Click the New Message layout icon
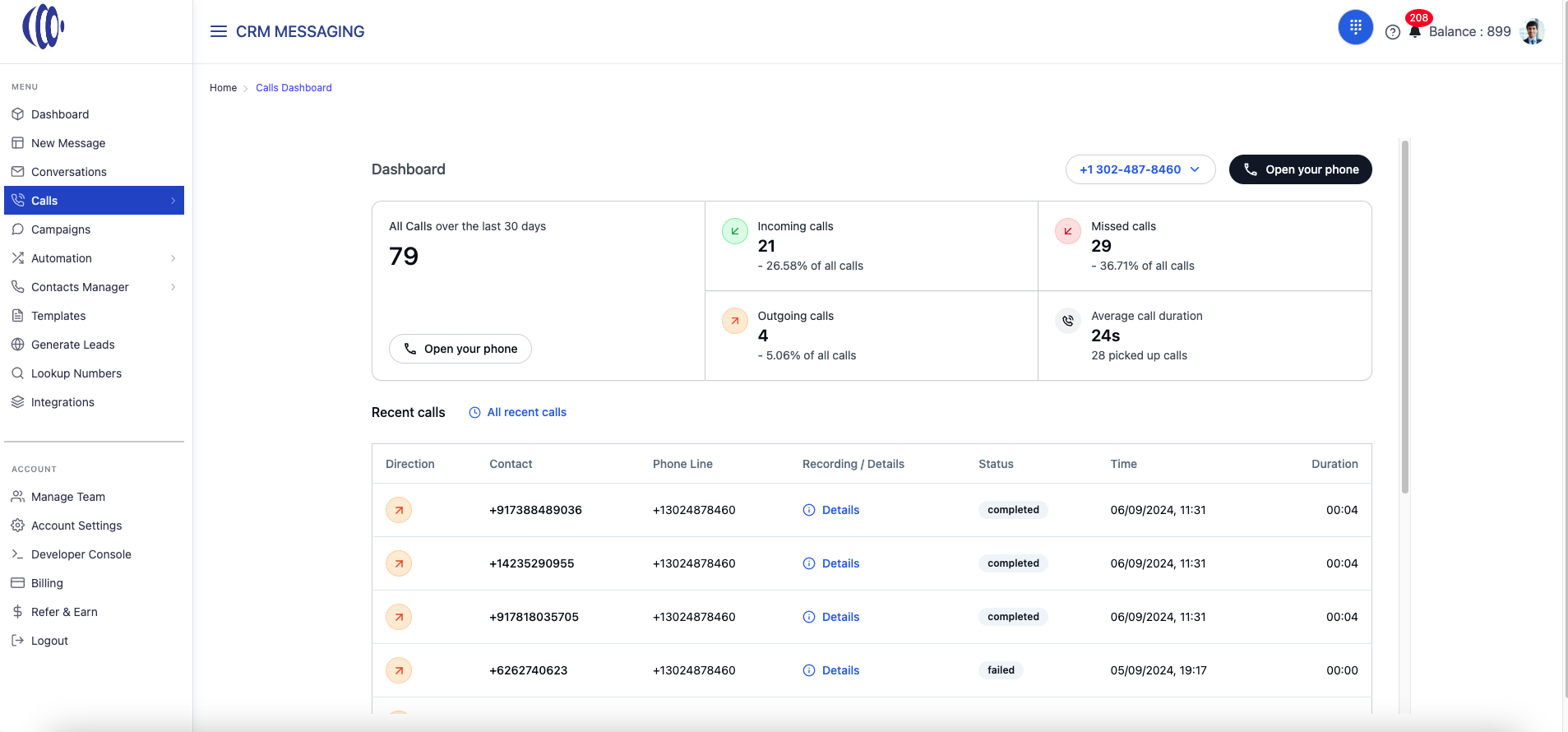1568x732 pixels. click(x=18, y=143)
